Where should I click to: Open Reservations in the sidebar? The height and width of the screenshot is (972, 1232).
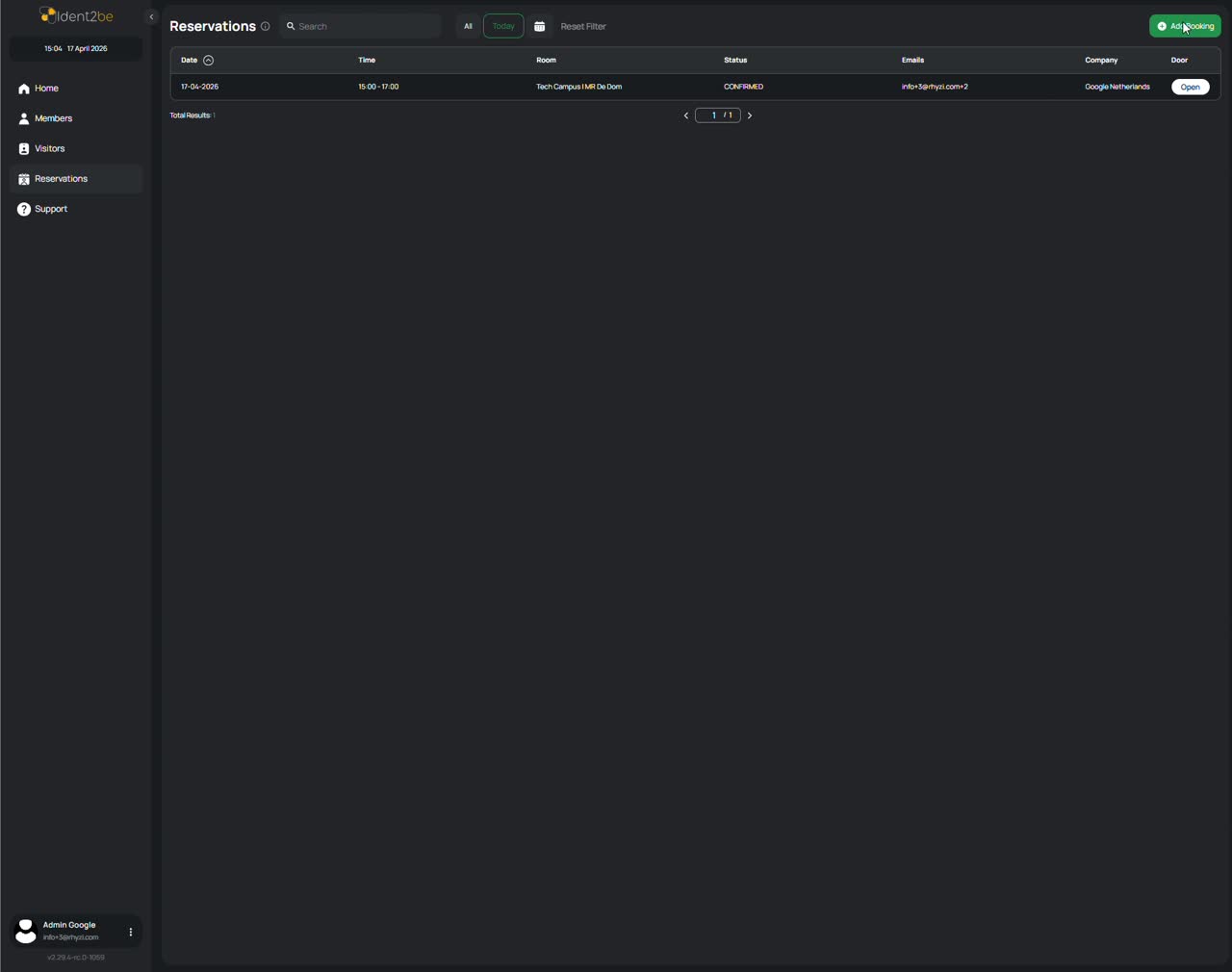62,179
